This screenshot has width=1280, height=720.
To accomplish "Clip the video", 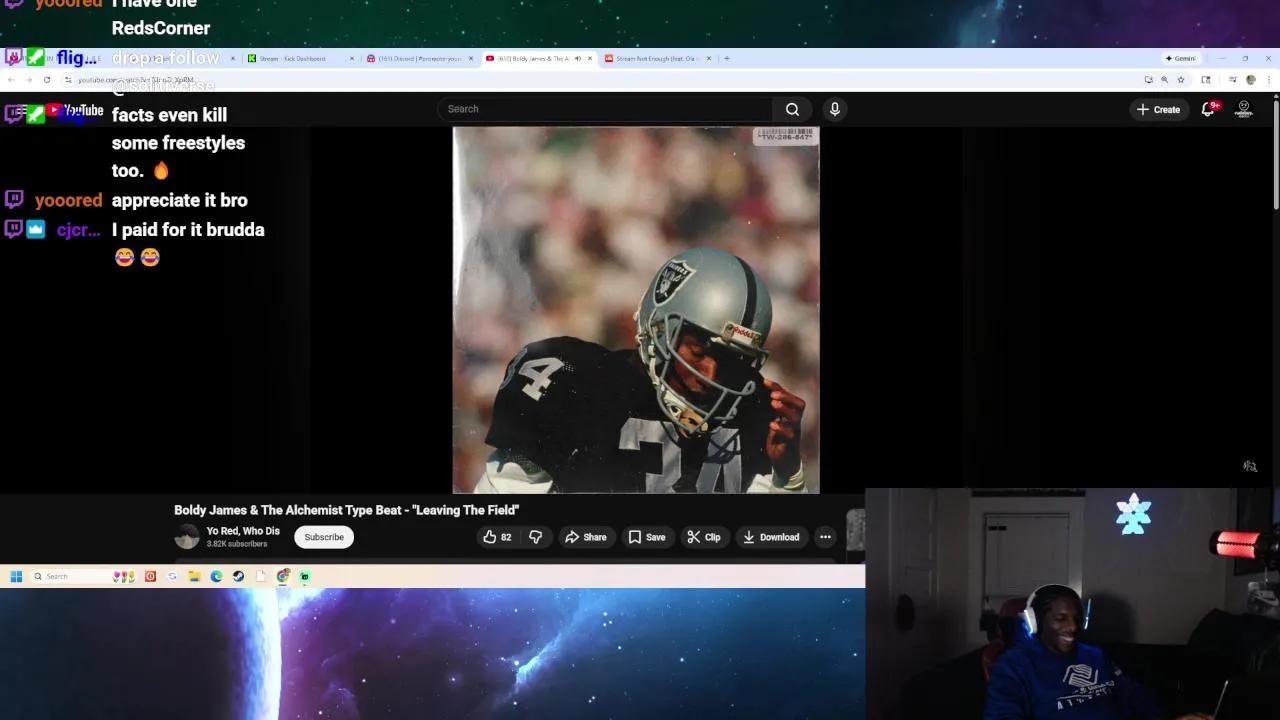I will 703,537.
